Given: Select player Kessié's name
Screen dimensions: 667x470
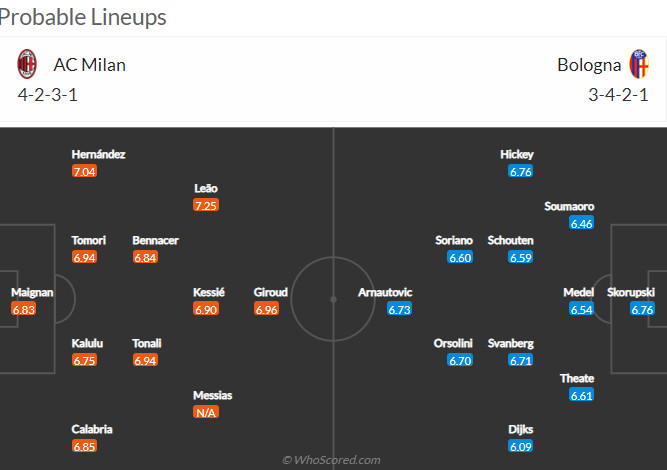Looking at the screenshot, I should pyautogui.click(x=209, y=292).
